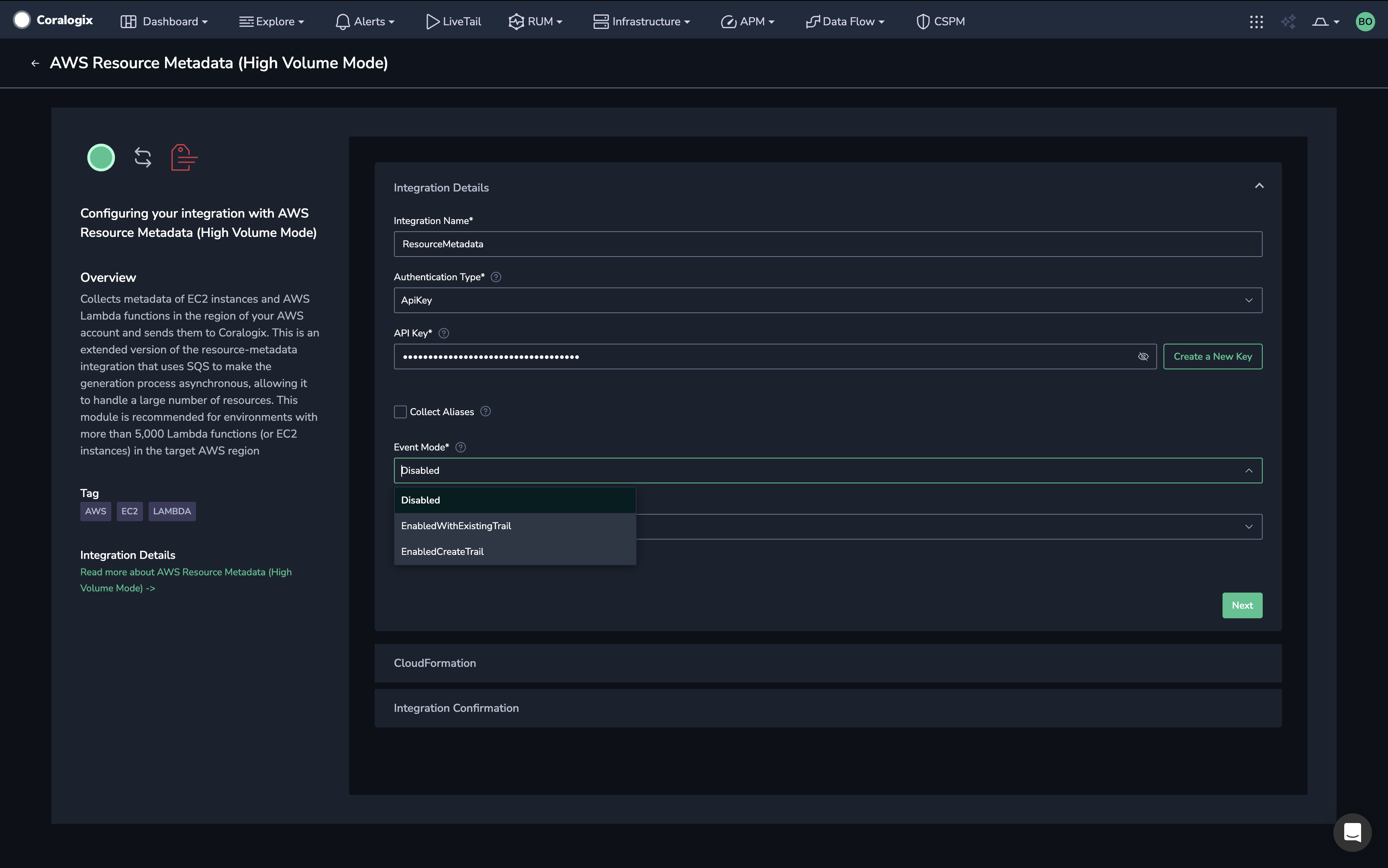
Task: Collapse the Integration Details section chevron
Action: [x=1259, y=186]
